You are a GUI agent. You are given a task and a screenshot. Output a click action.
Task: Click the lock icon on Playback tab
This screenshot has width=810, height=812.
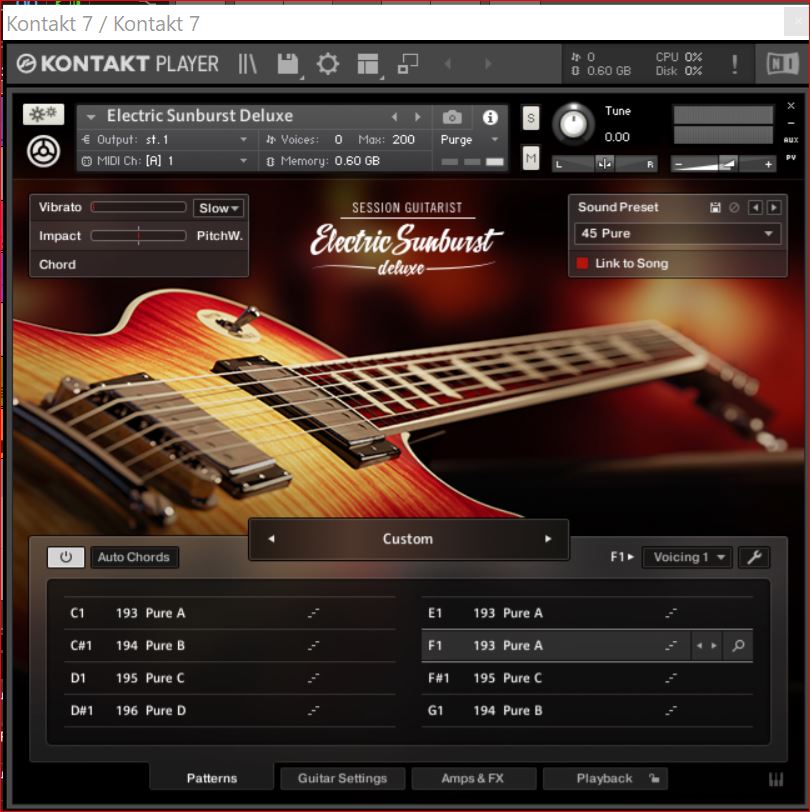tap(655, 778)
